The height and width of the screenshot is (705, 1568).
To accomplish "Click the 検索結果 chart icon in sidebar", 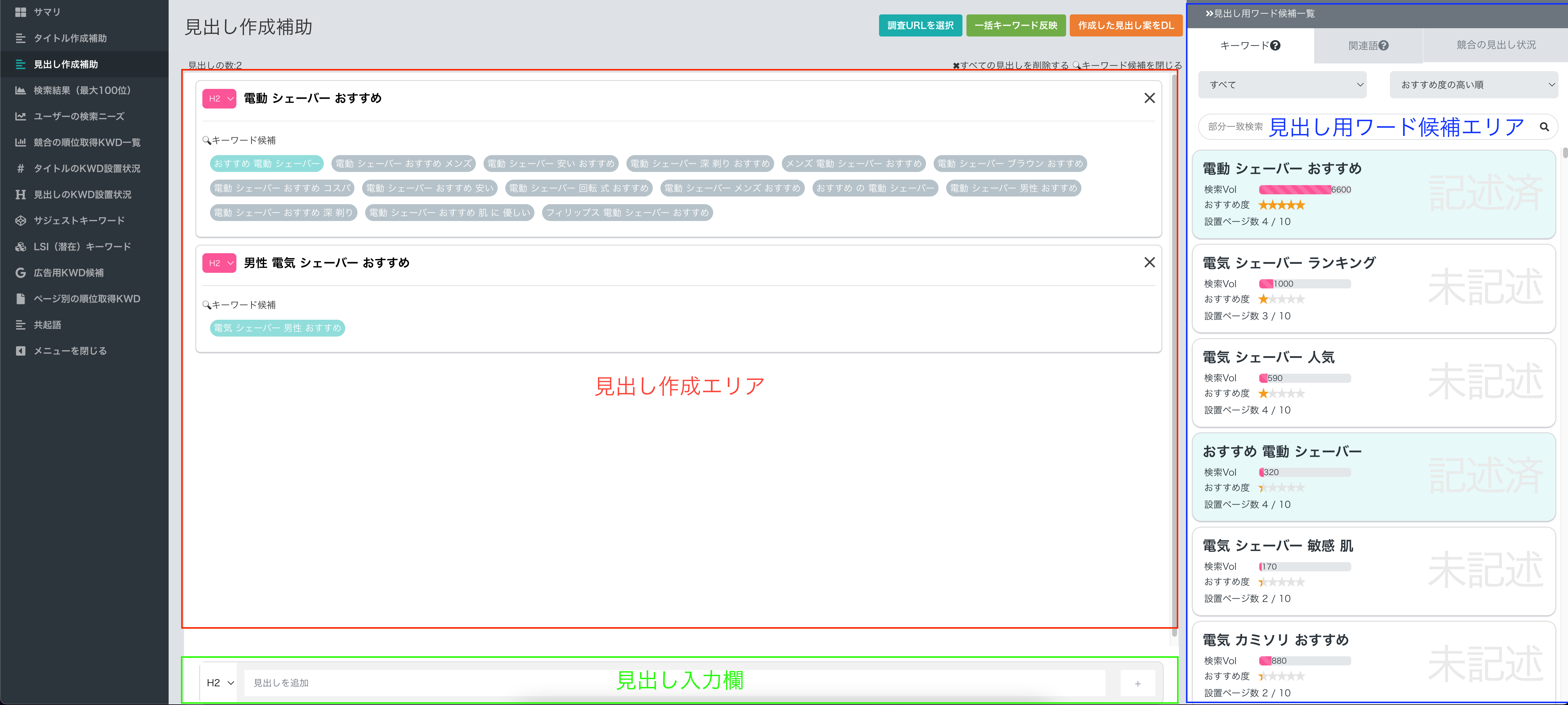I will tap(21, 90).
